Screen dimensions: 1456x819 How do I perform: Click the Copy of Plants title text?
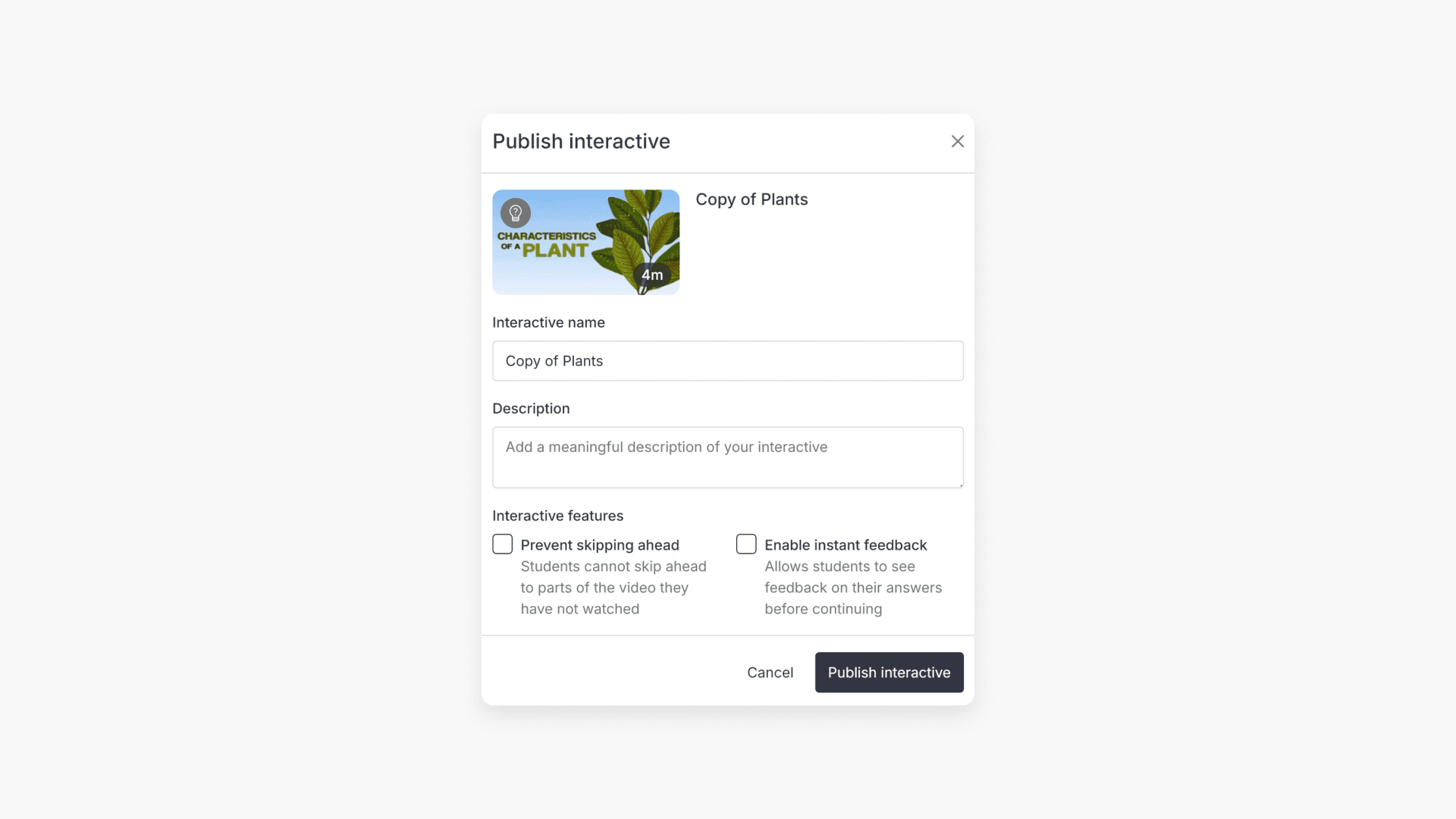point(752,199)
